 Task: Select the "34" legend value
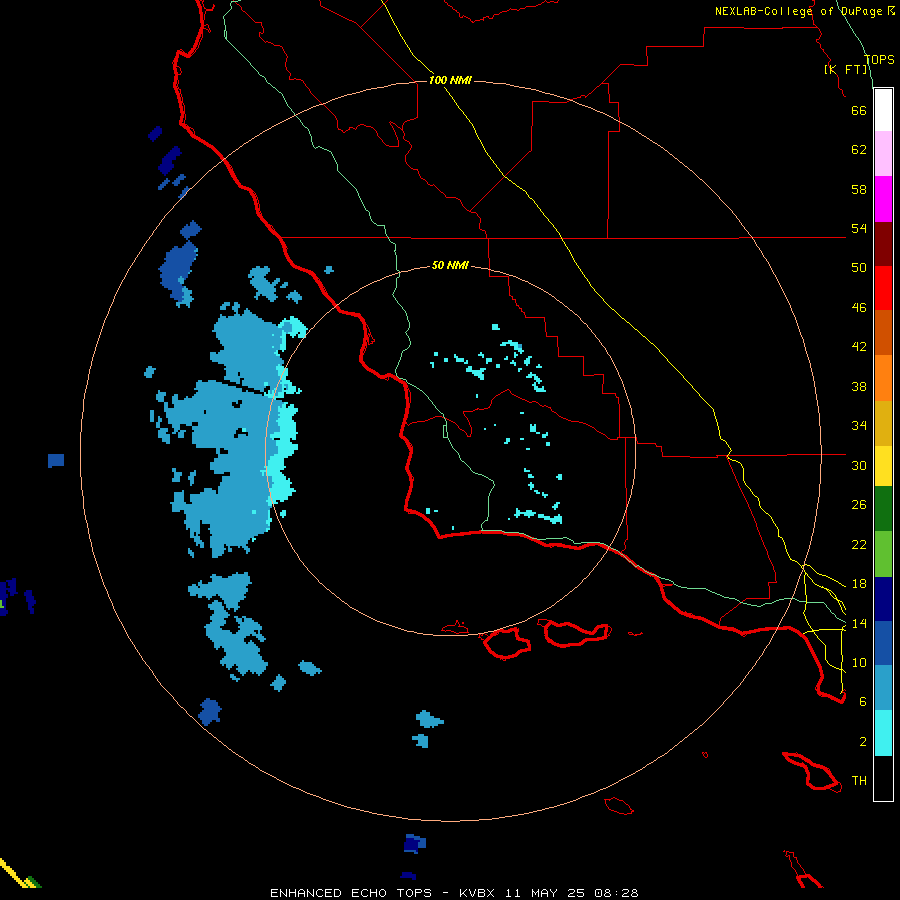click(859, 425)
